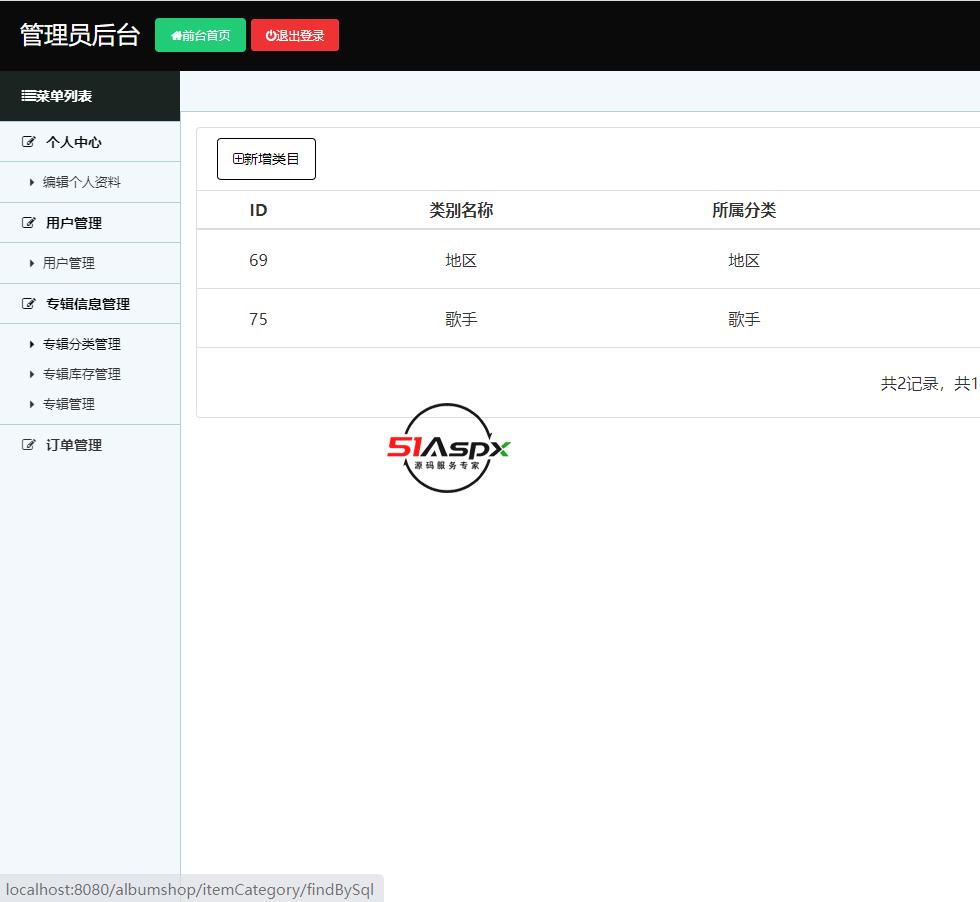Viewport: 980px width, 902px height.
Task: Click the edit icon beside 订单管理
Action: coord(29,444)
